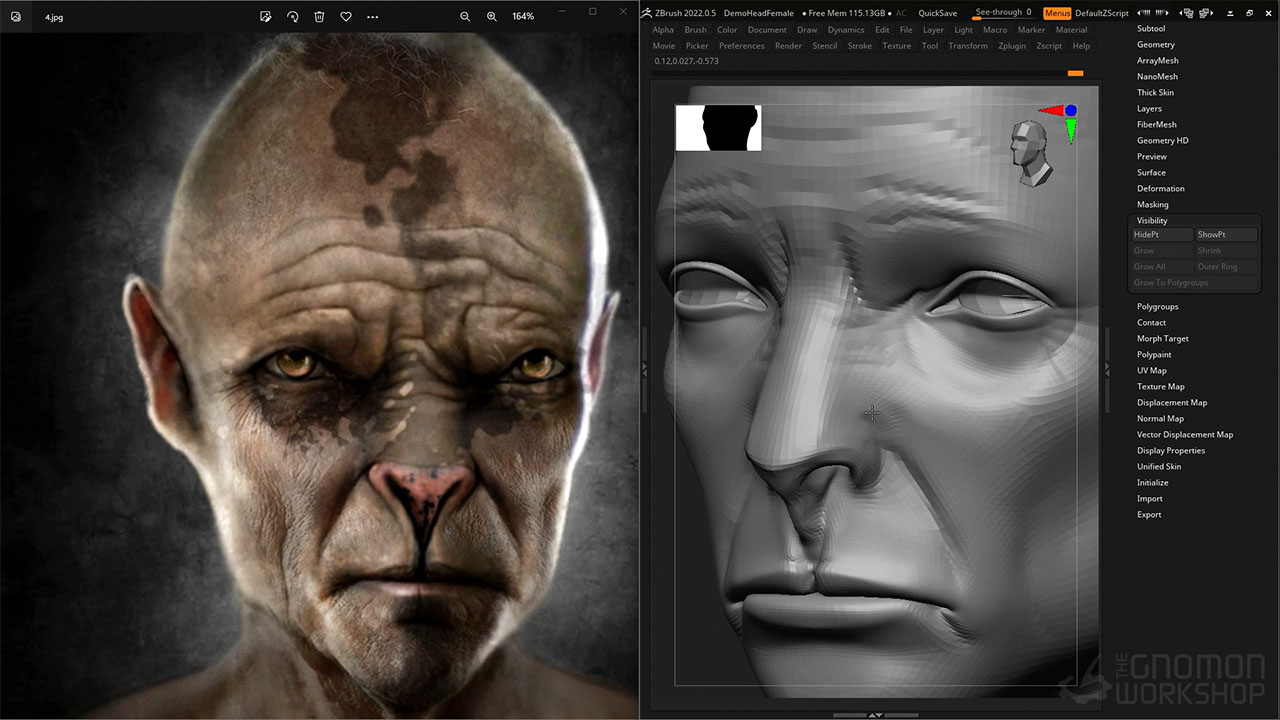Viewport: 1280px width, 720px height.
Task: Toggle the Menus button in ZBrush title bar
Action: [1056, 13]
